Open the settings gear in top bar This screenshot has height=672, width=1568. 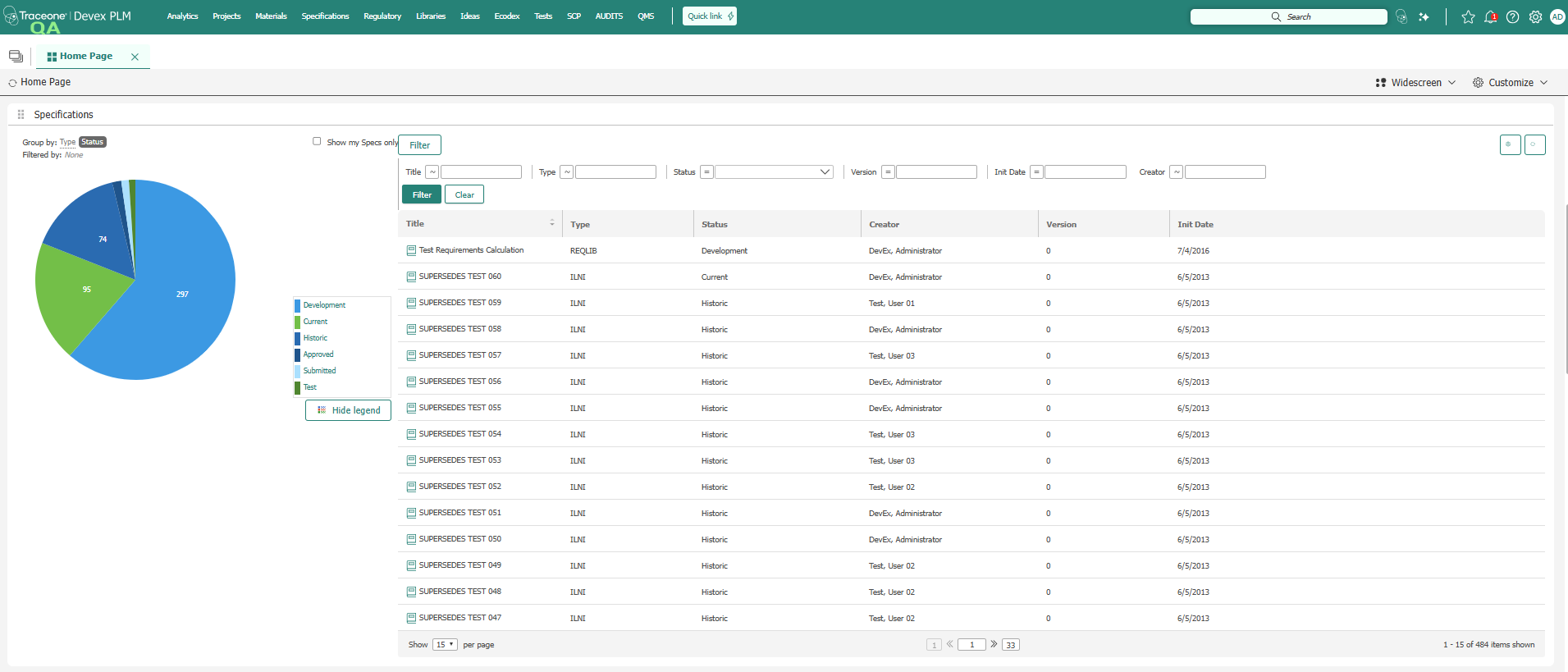point(1535,16)
